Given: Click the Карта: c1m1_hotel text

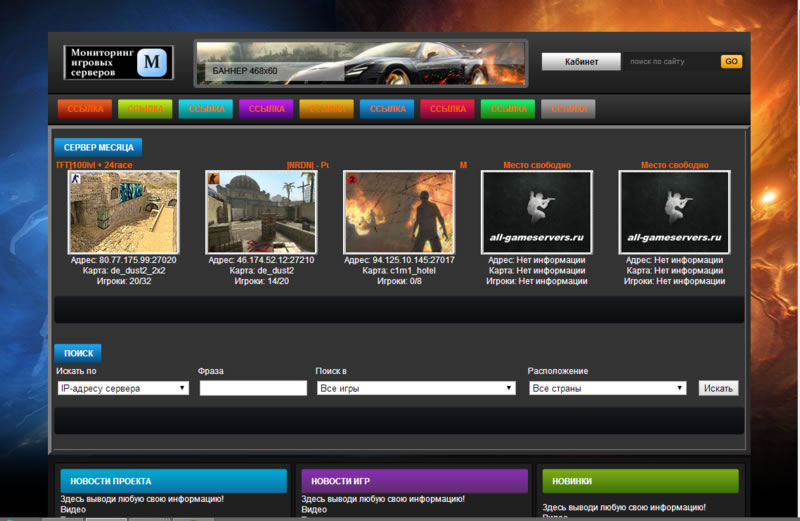Looking at the screenshot, I should [399, 270].
